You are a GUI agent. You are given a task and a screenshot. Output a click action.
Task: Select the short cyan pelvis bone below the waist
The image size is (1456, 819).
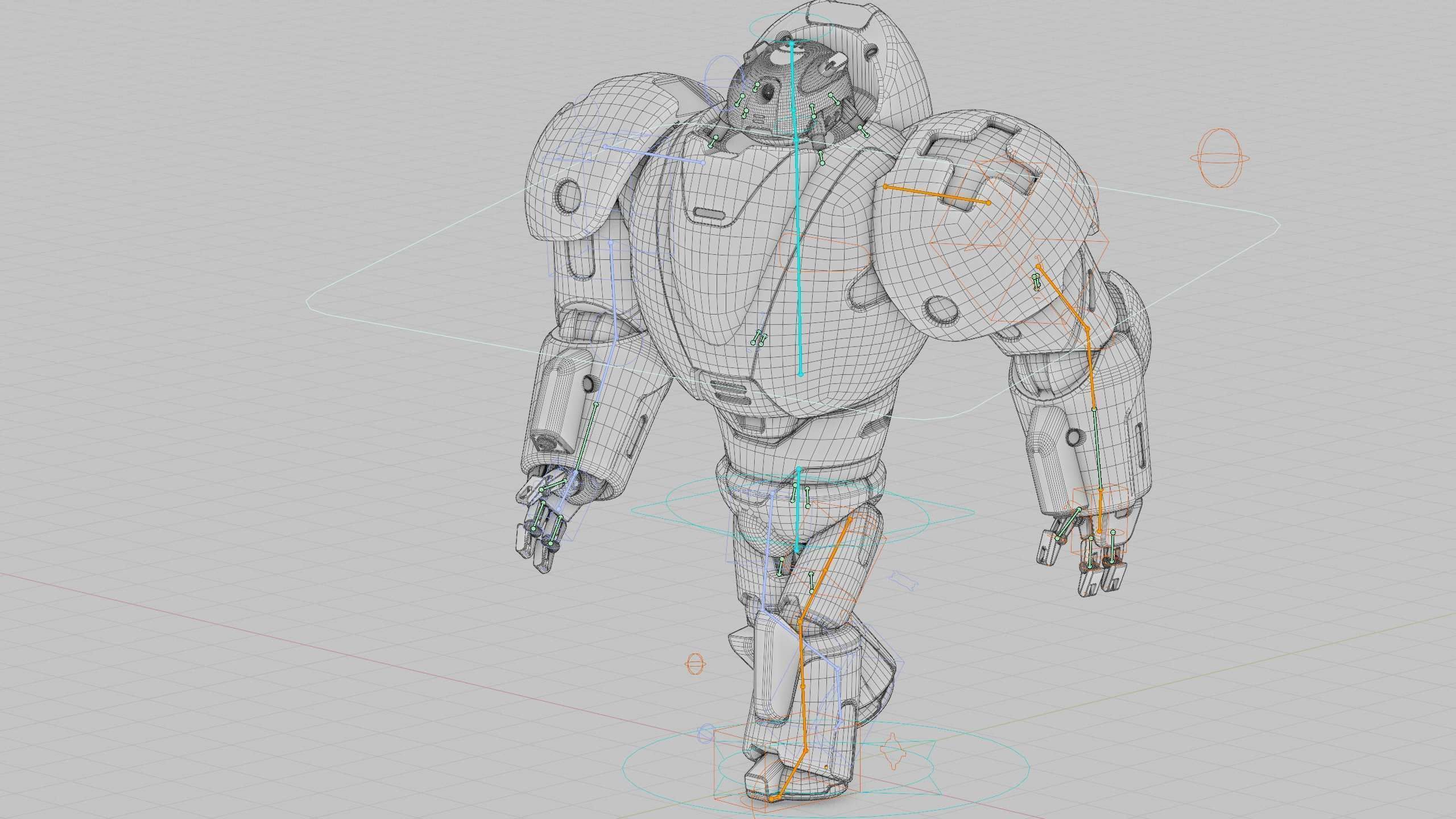[799, 510]
